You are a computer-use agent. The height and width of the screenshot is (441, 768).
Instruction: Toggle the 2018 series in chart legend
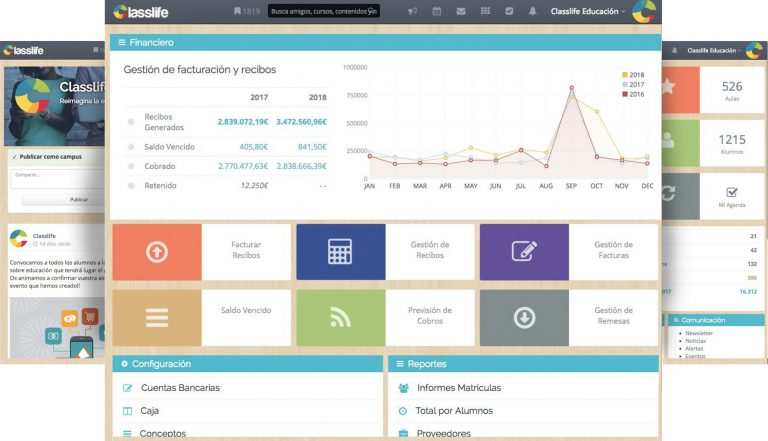click(633, 75)
